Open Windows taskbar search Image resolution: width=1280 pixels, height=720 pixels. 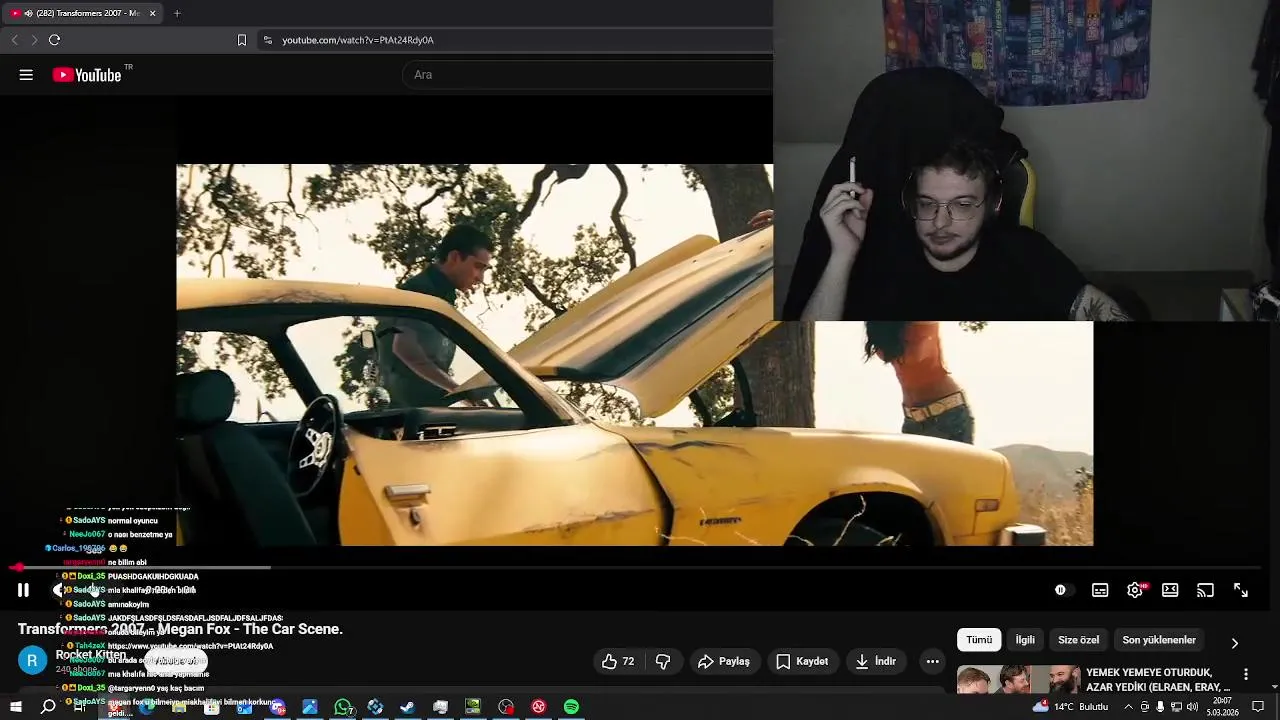(x=48, y=707)
